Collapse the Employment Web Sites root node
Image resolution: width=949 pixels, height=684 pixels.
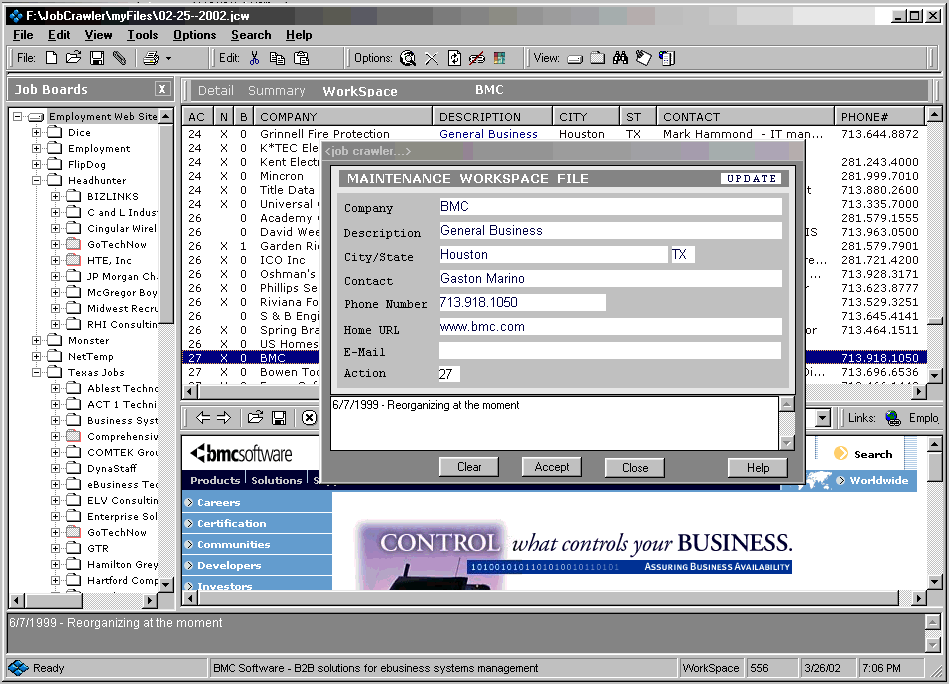(18, 116)
